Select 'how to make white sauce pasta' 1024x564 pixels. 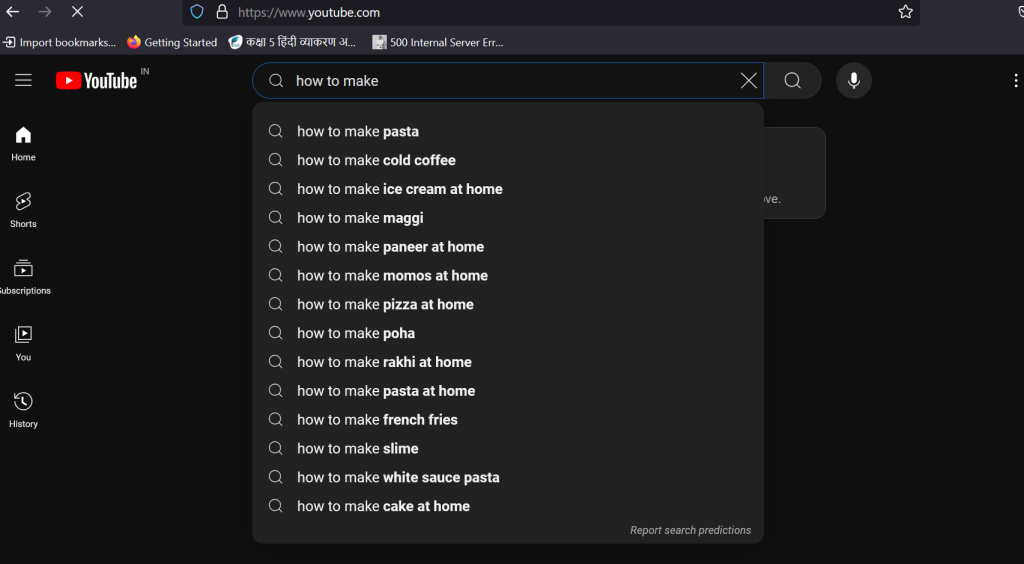click(x=508, y=477)
